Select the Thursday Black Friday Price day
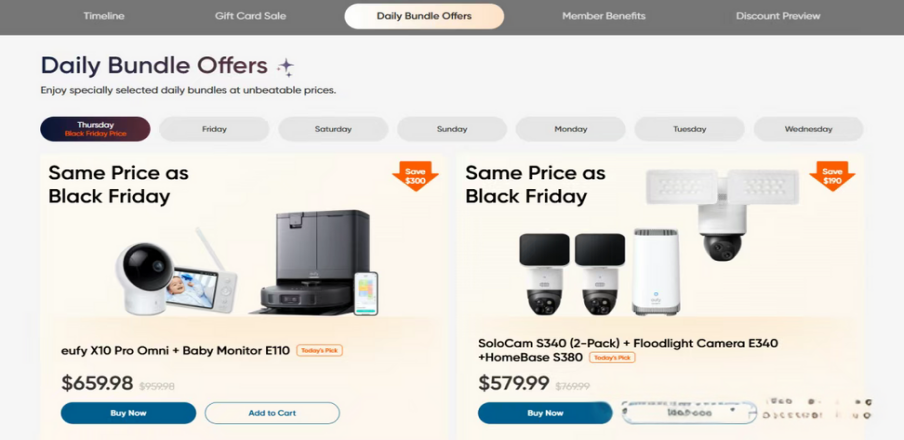Viewport: 904px width, 440px height. (95, 129)
